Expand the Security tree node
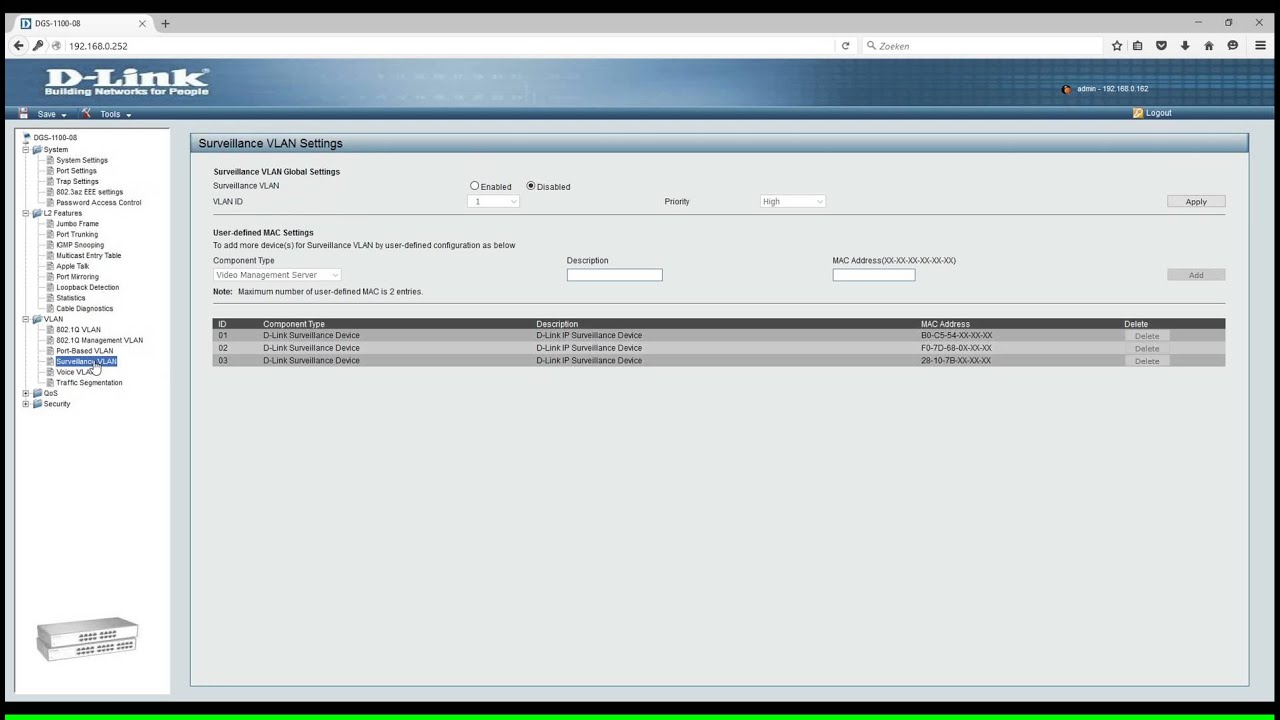 [26, 404]
